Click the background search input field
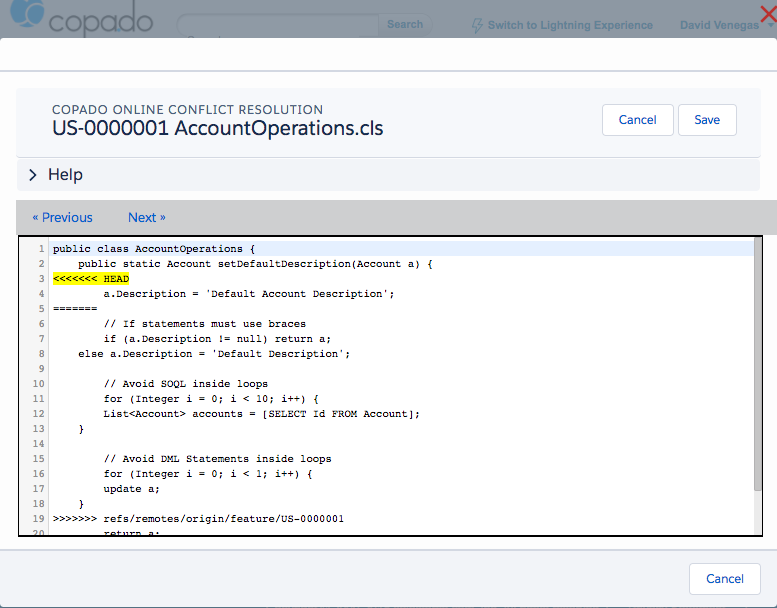 [x=278, y=24]
